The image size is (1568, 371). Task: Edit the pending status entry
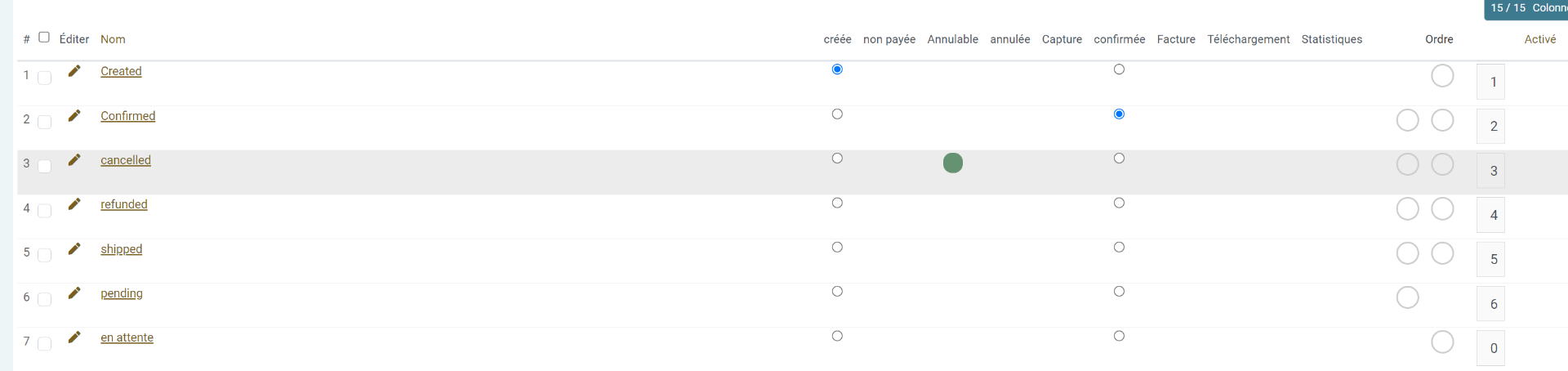pyautogui.click(x=74, y=293)
